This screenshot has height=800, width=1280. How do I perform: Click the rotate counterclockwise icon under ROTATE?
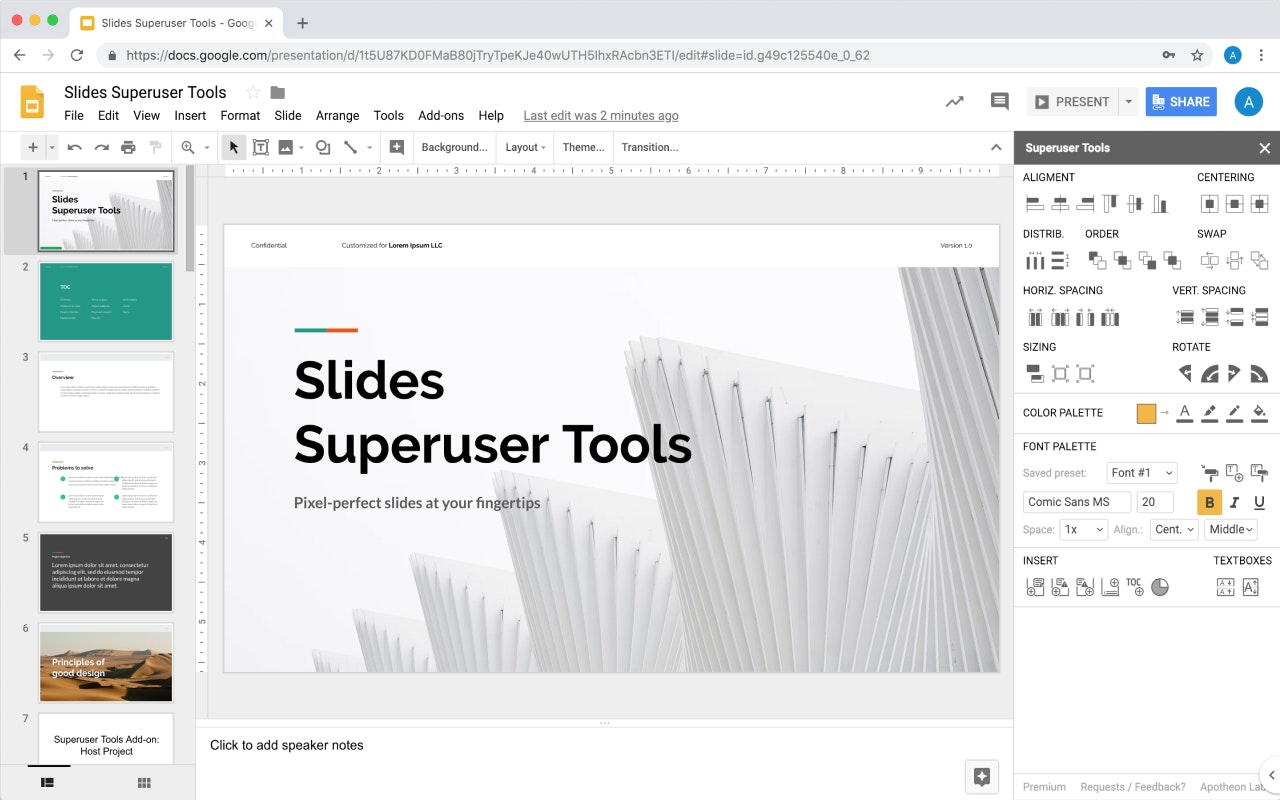1185,373
